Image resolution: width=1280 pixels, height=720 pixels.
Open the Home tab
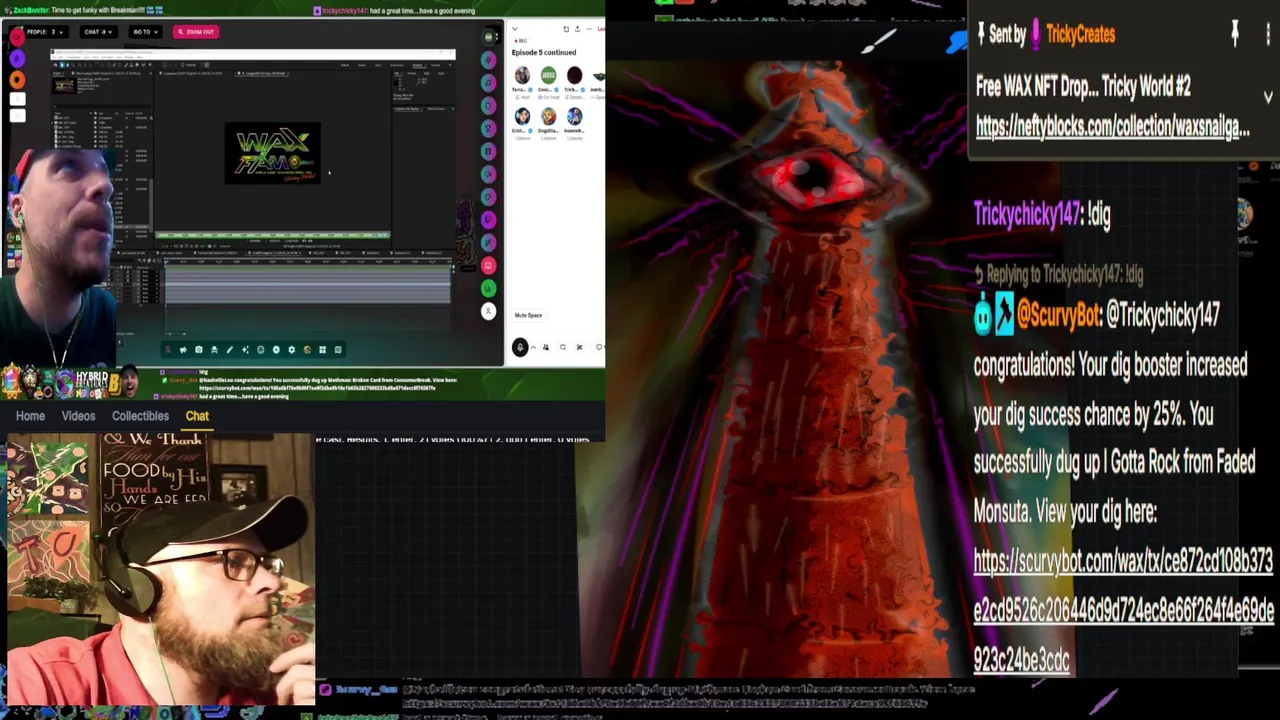point(30,416)
